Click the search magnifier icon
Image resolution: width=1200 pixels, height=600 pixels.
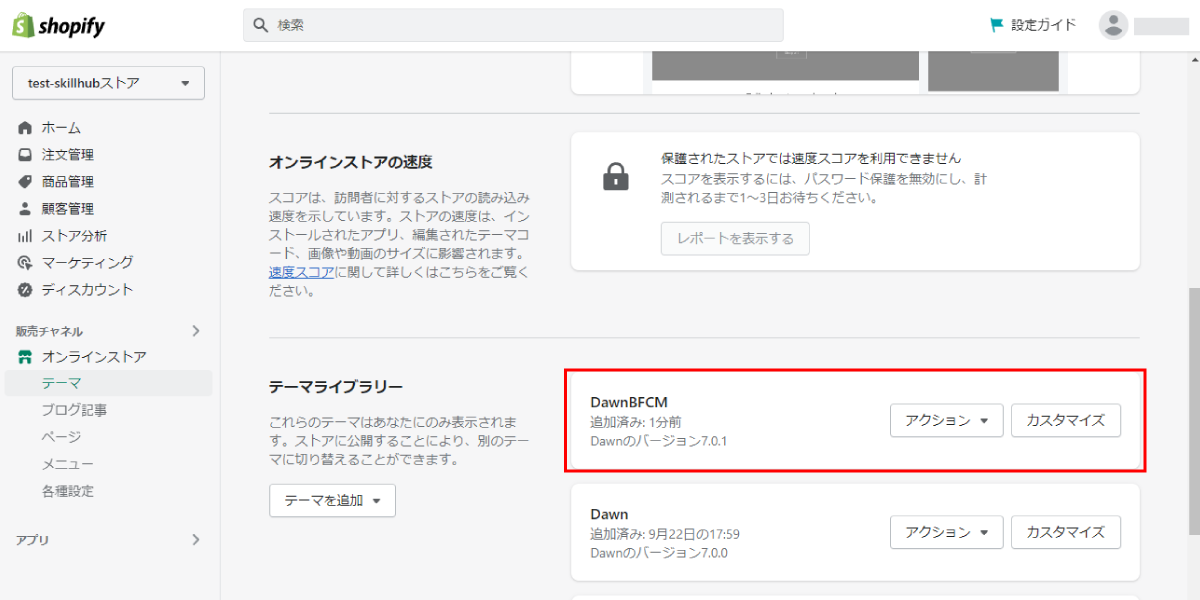(x=261, y=25)
